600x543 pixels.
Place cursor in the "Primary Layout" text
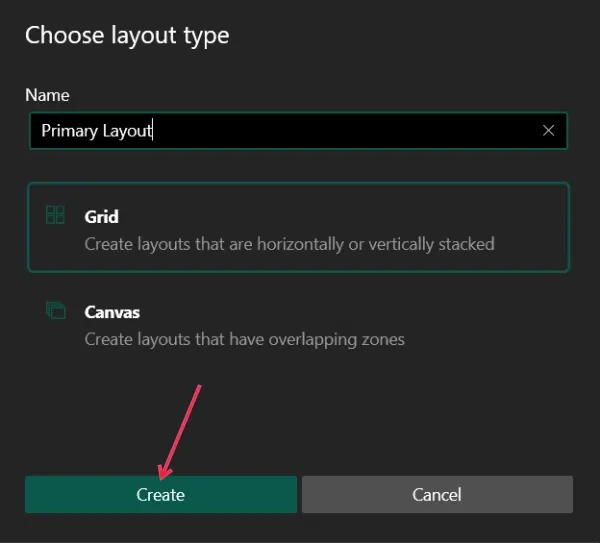(97, 131)
